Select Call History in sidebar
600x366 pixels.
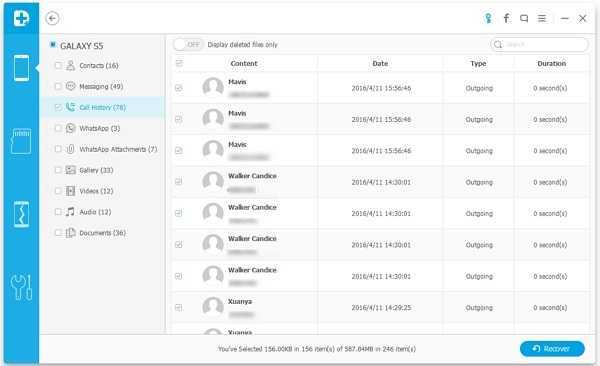[x=103, y=107]
